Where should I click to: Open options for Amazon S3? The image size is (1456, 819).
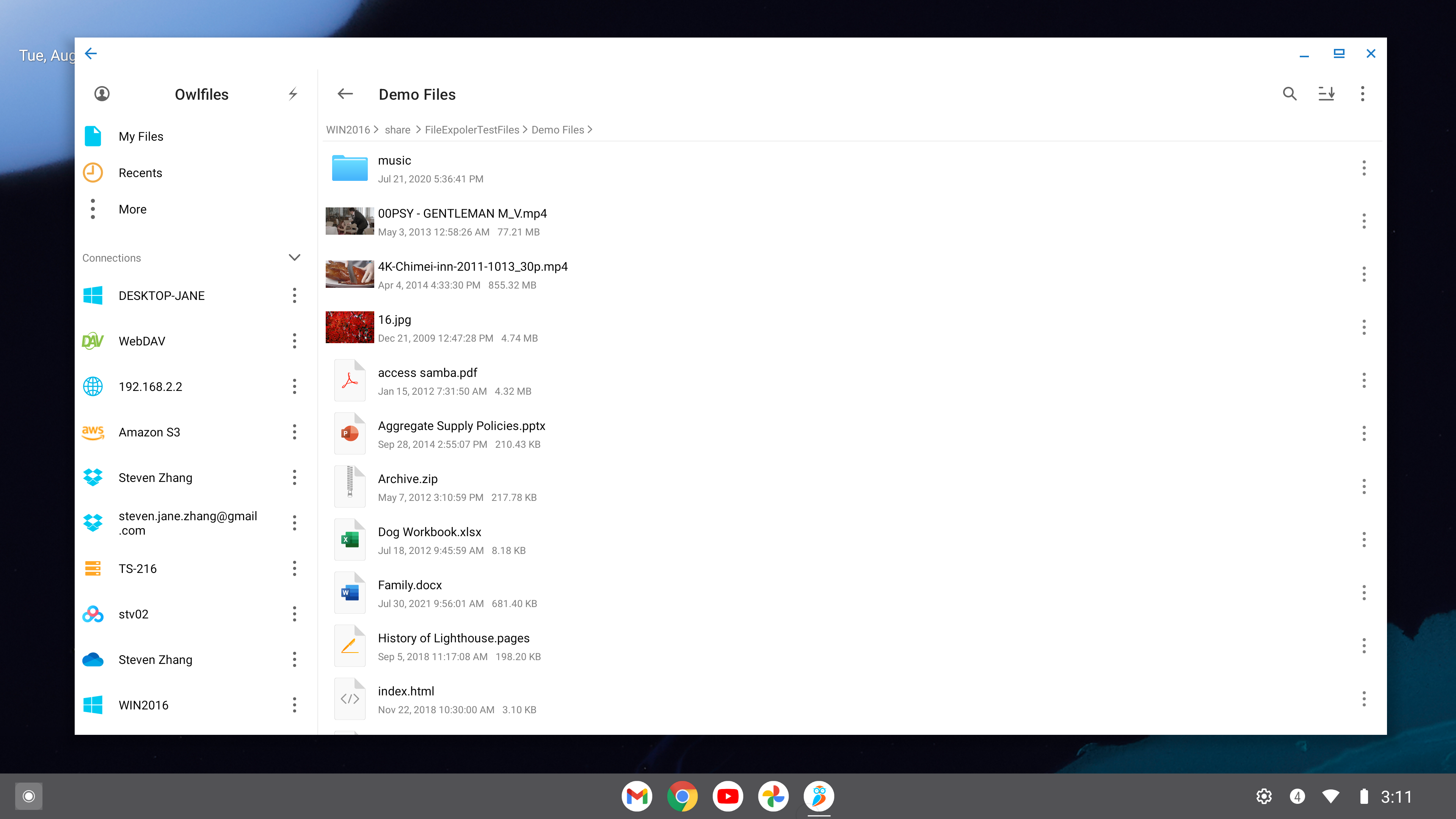pos(294,432)
